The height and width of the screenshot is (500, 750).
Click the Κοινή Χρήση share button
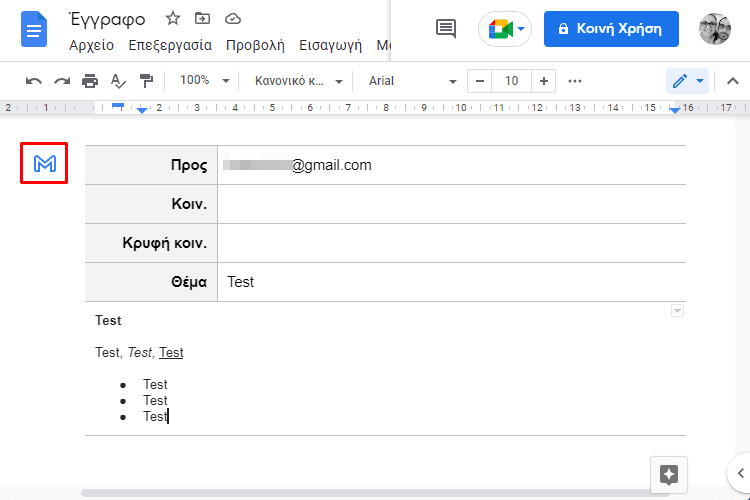click(611, 29)
